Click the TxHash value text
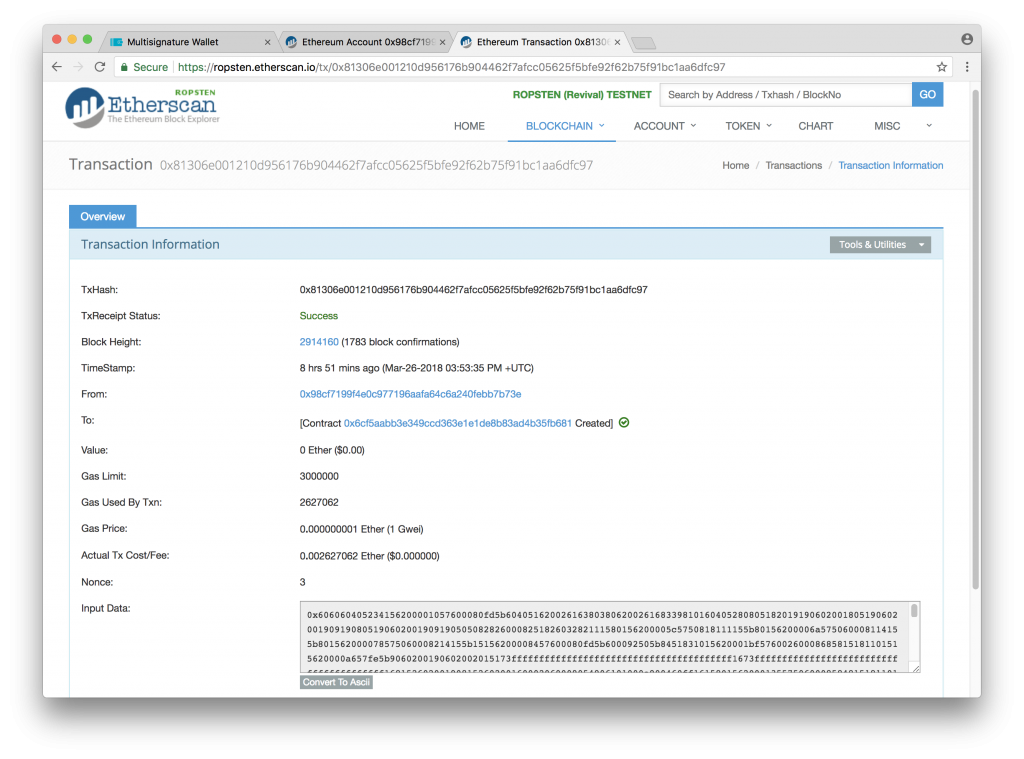Viewport: 1024px width, 759px height. [x=473, y=289]
